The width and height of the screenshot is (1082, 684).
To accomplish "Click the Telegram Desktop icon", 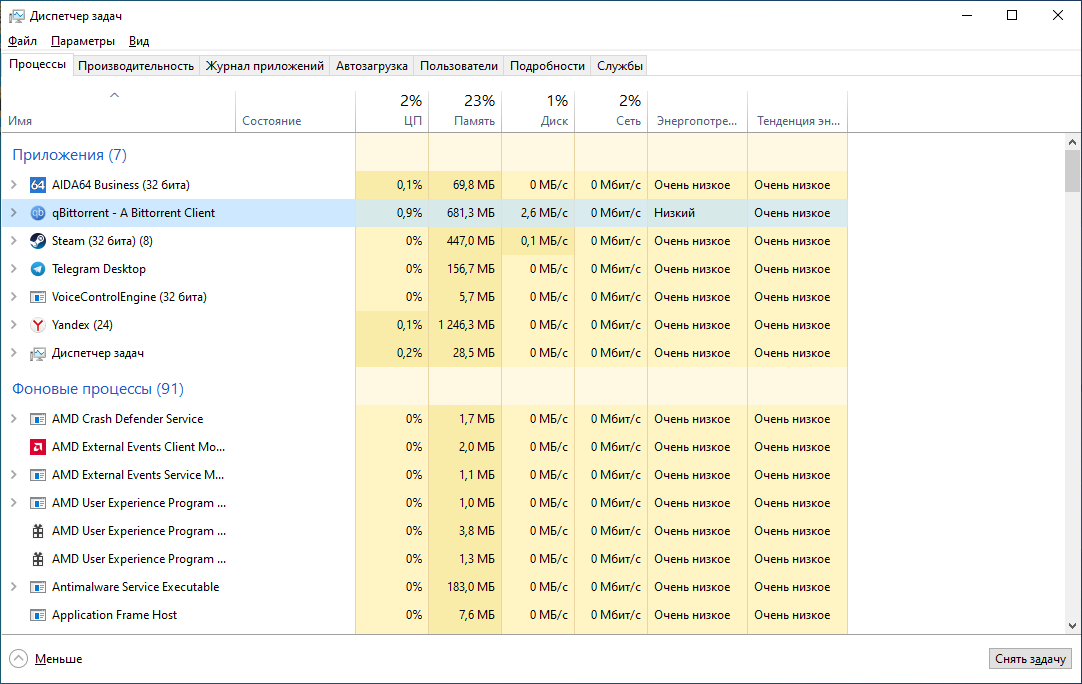I will (x=38, y=269).
